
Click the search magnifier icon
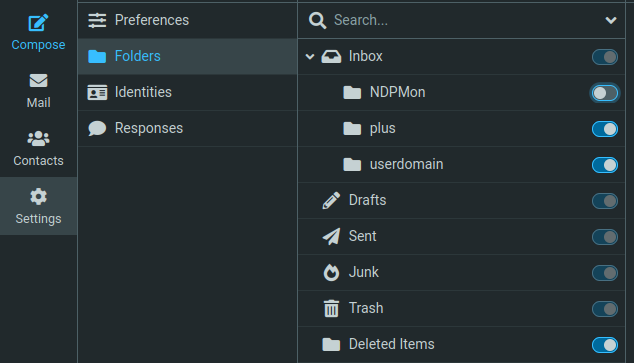pos(317,20)
